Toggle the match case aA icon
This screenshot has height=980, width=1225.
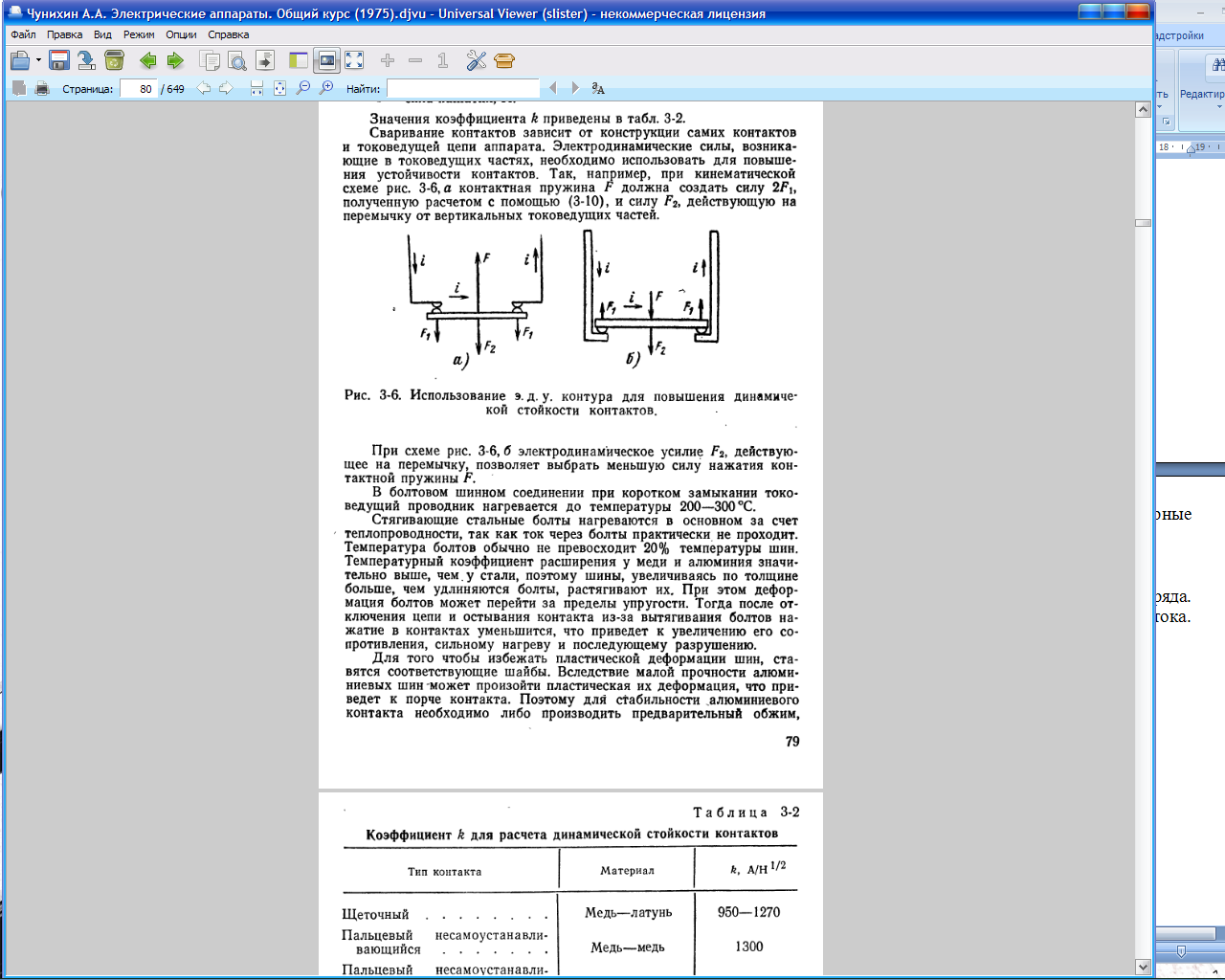pos(598,88)
